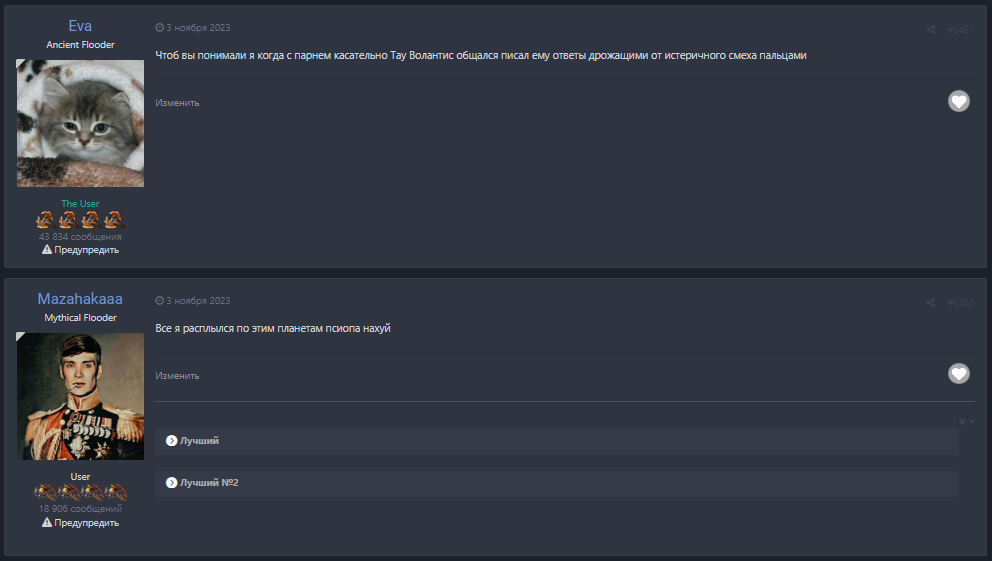
Task: Click Eva's kitten avatar
Action: pyautogui.click(x=80, y=123)
